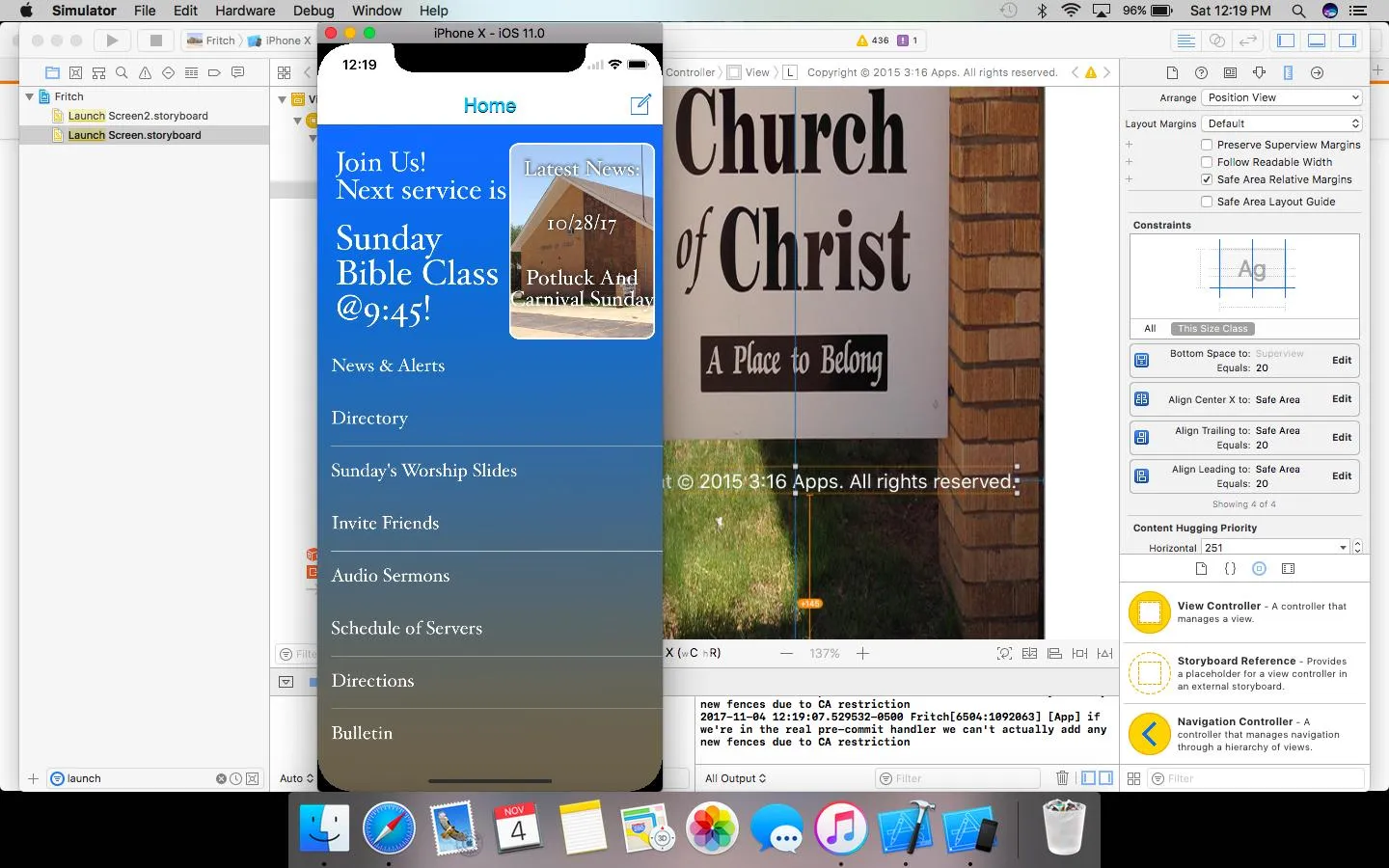Enable Safe Area Layout Guide
The image size is (1389, 868).
coord(1207,202)
